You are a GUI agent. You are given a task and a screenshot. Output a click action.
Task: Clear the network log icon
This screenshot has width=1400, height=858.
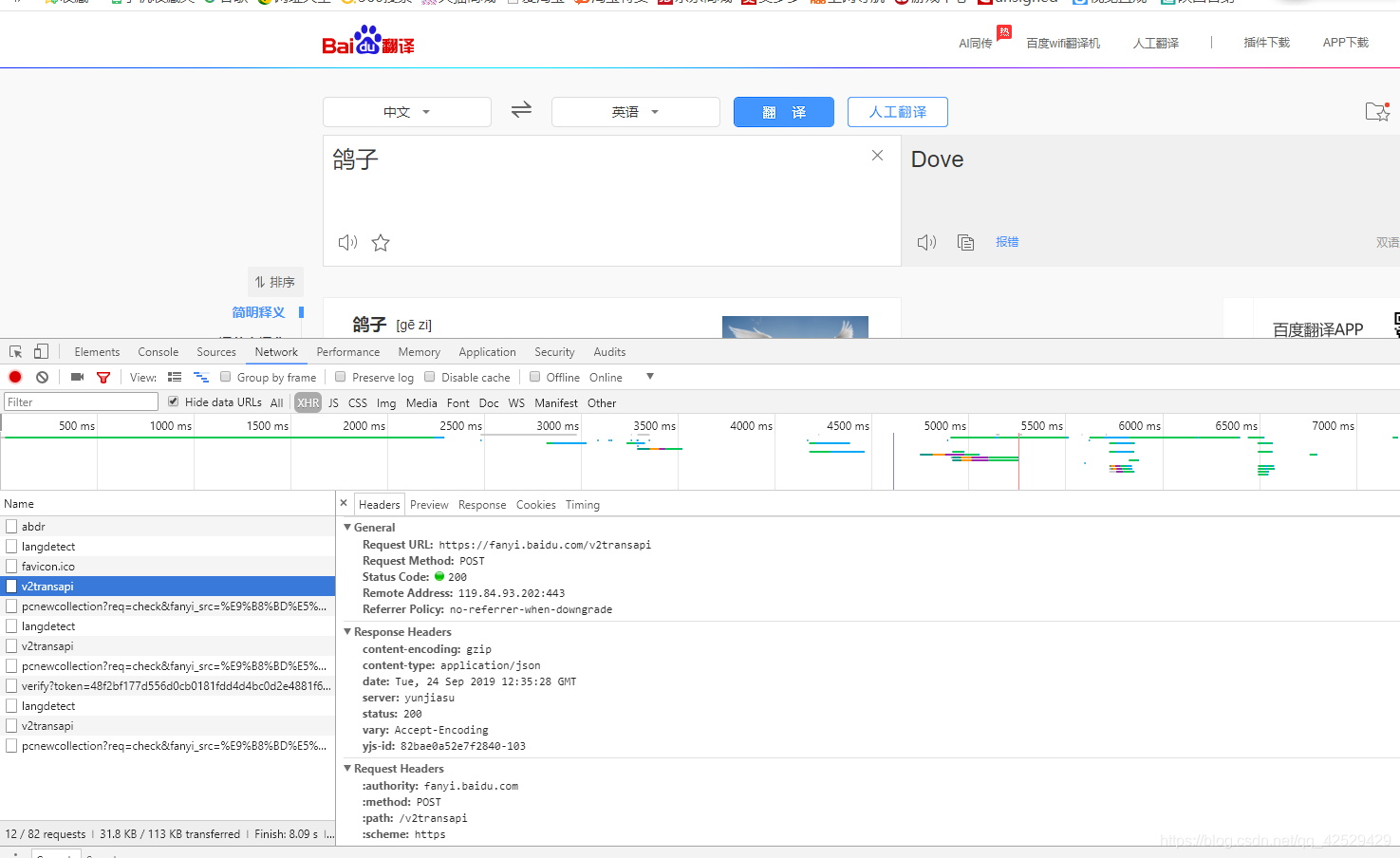point(42,377)
